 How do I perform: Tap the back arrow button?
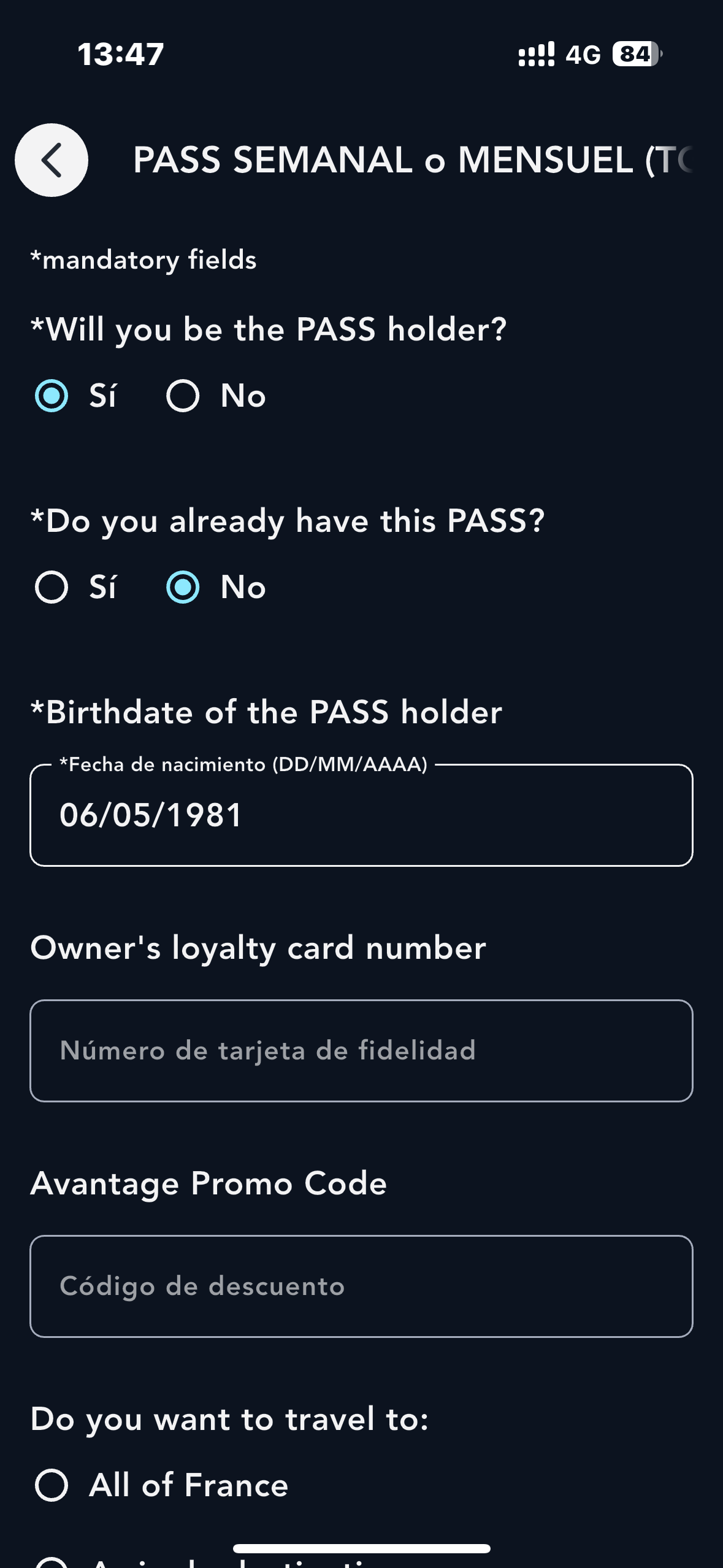pos(52,160)
